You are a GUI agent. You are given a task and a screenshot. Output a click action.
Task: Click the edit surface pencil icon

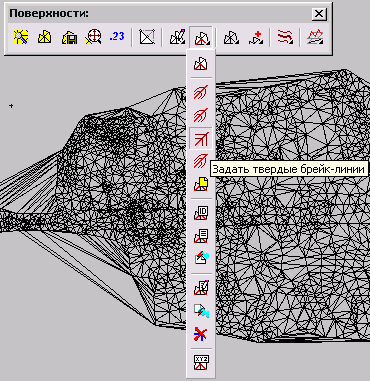click(177, 37)
